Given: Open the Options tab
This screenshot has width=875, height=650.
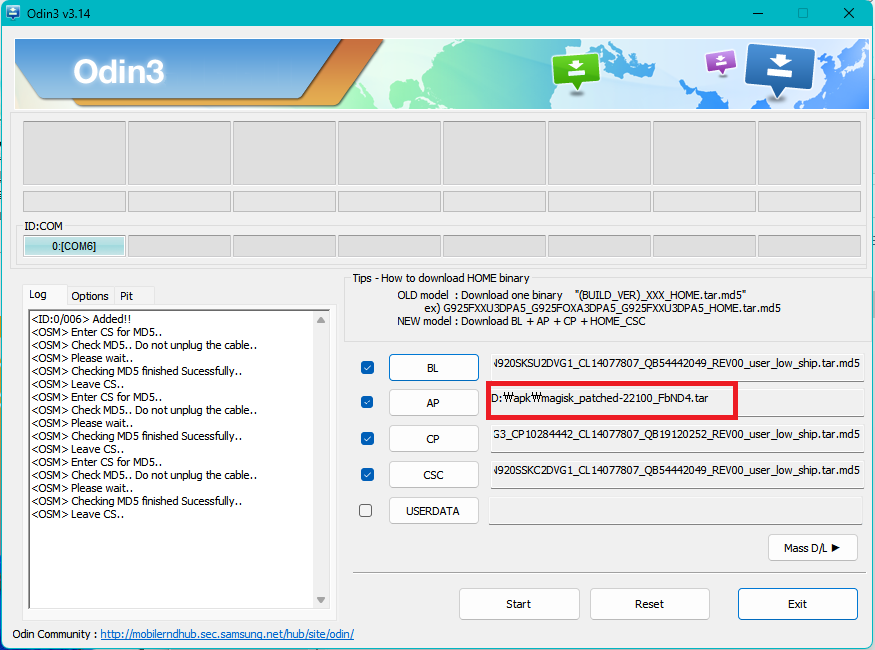Looking at the screenshot, I should pos(90,296).
